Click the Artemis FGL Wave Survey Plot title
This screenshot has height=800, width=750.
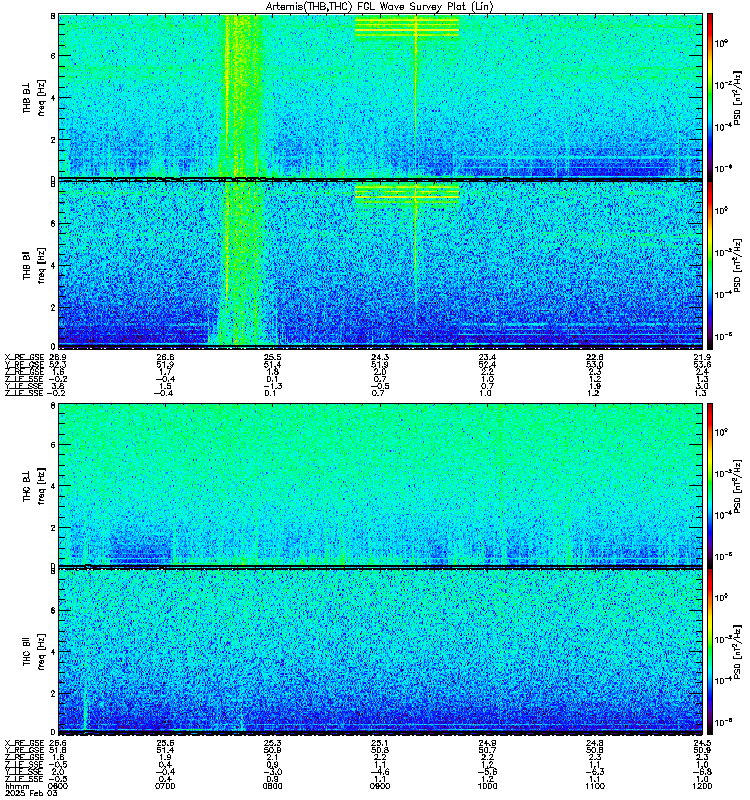click(x=380, y=7)
